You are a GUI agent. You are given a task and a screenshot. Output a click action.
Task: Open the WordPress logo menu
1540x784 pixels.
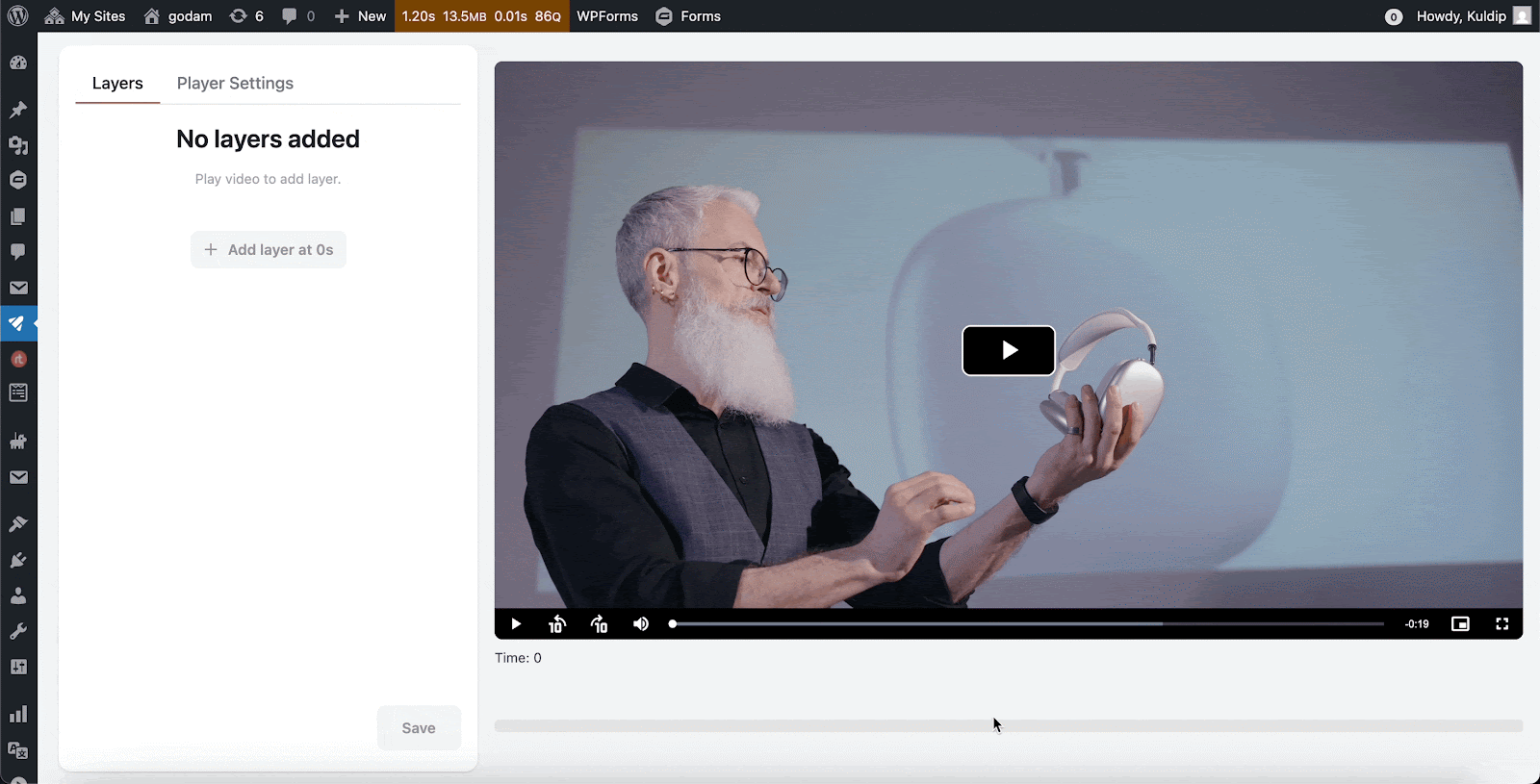click(18, 16)
